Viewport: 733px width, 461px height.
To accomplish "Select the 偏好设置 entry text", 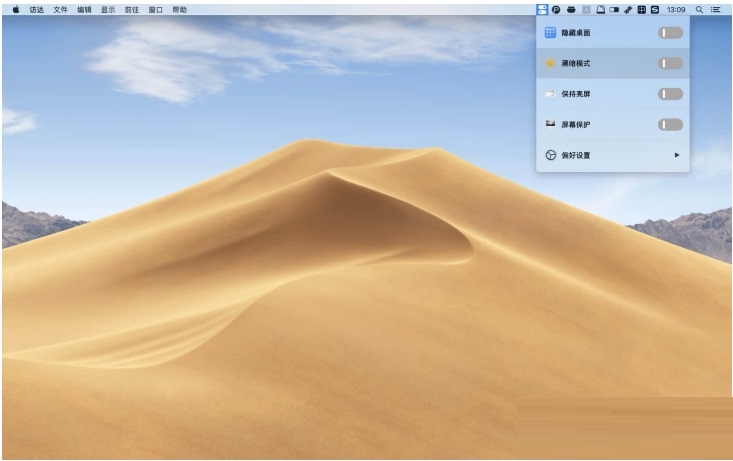I will 575,155.
